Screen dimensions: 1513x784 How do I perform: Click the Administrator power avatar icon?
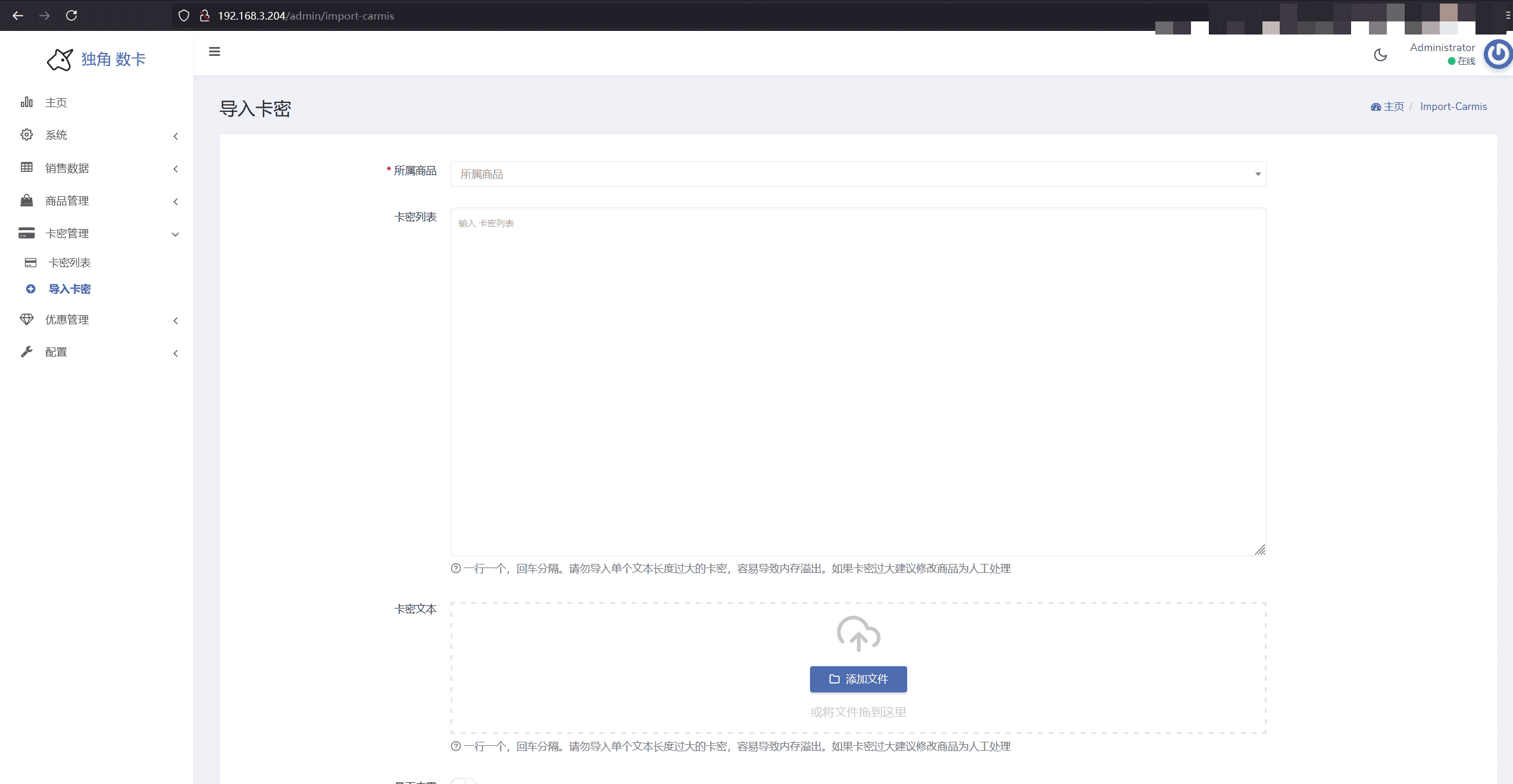[1498, 55]
